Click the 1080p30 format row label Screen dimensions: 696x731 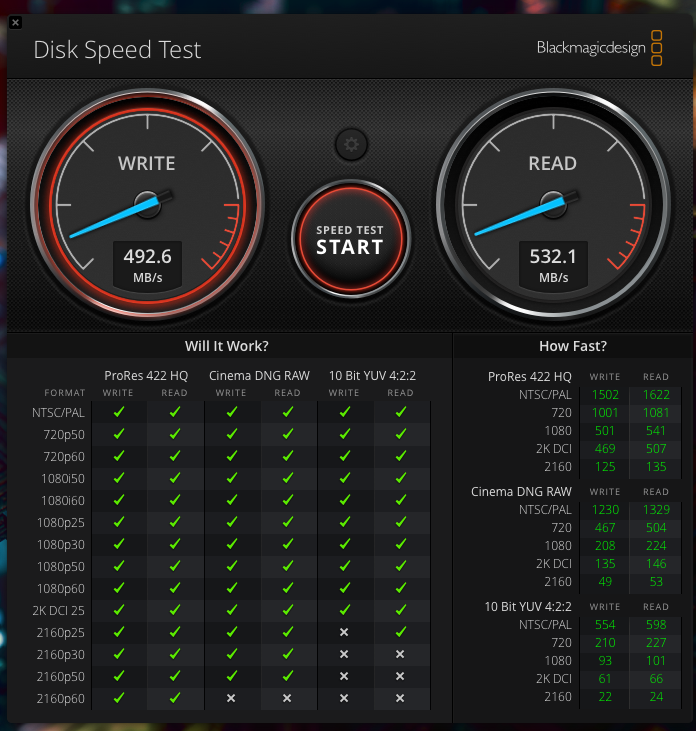pyautogui.click(x=61, y=545)
